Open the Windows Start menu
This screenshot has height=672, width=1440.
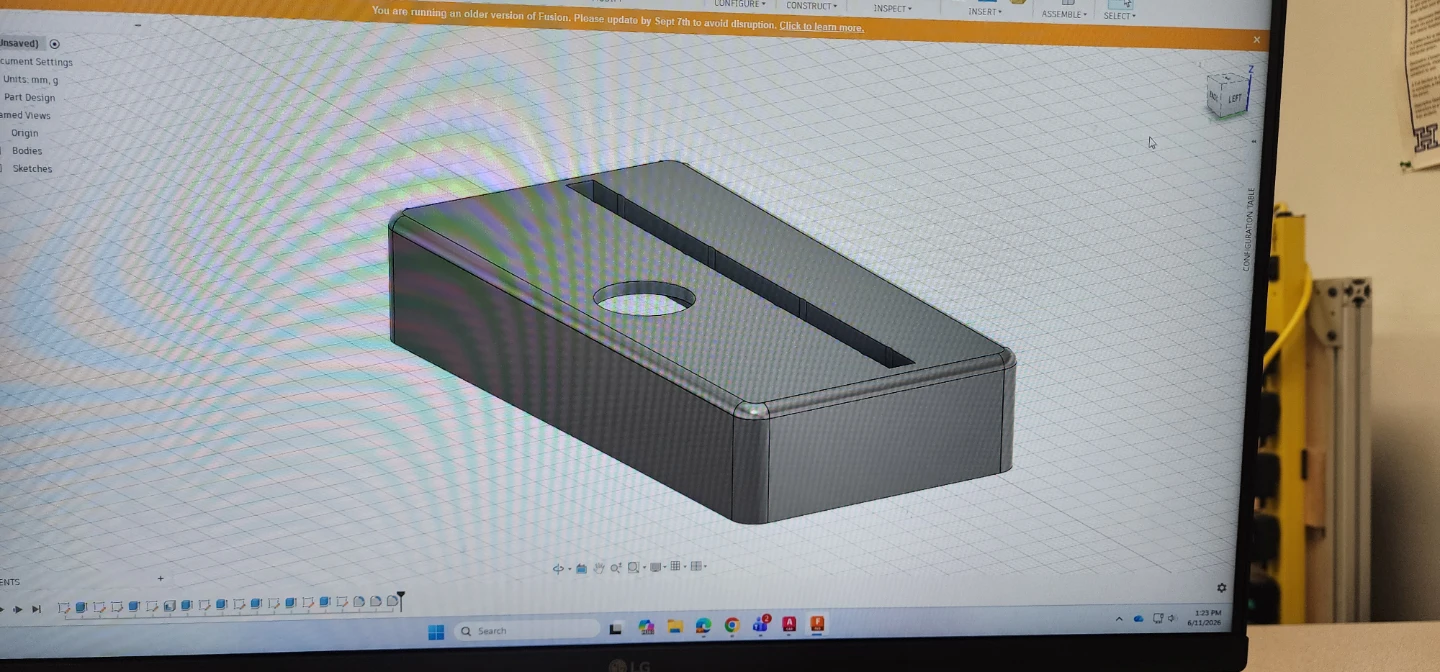[x=436, y=631]
